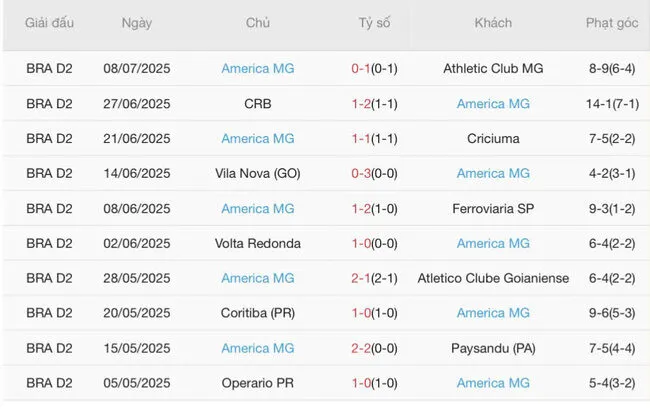The height and width of the screenshot is (409, 650).
Task: Click the Giải đấu column header
Action: click(49, 23)
